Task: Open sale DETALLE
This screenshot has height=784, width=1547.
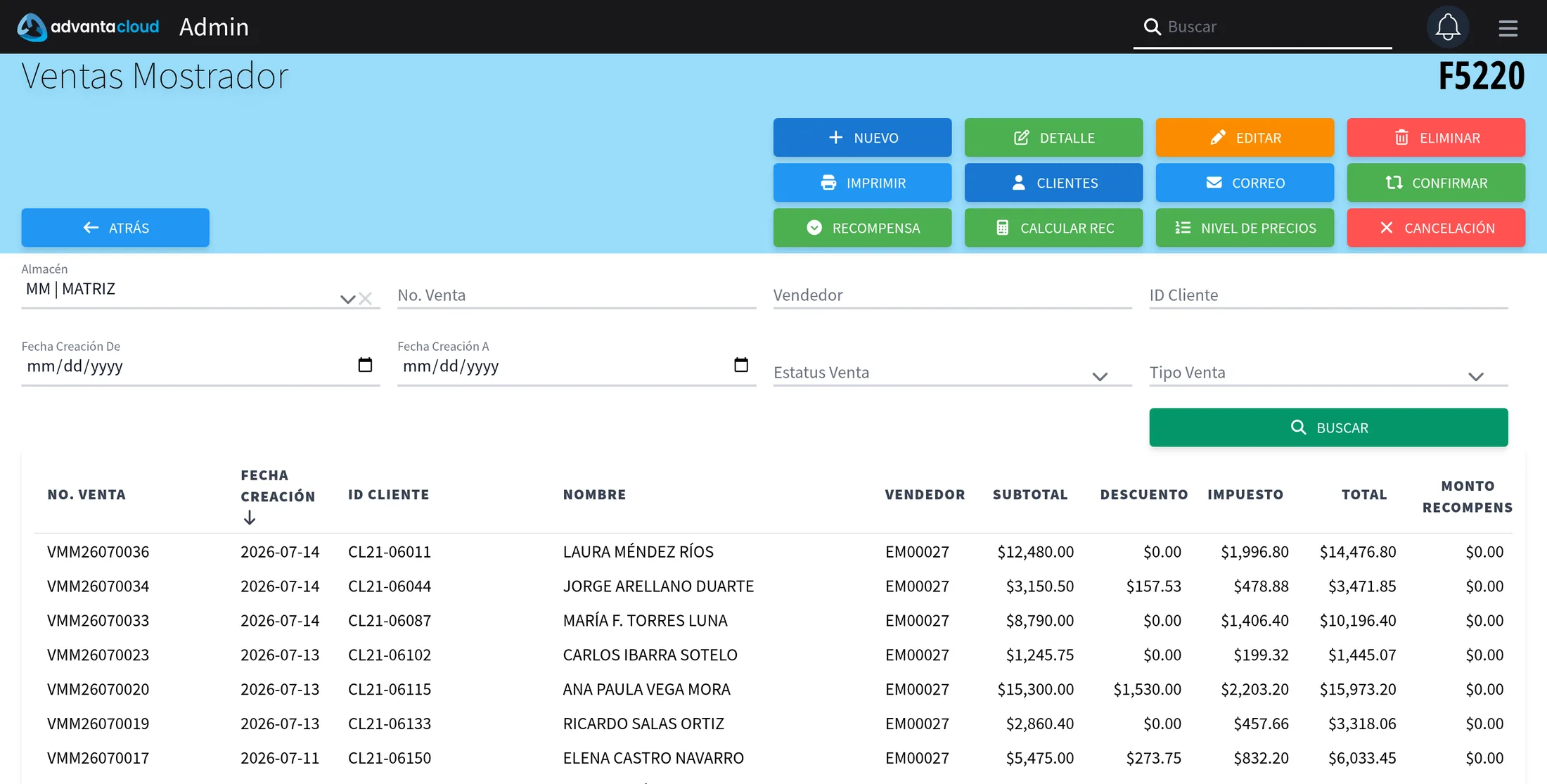Action: (x=1053, y=138)
